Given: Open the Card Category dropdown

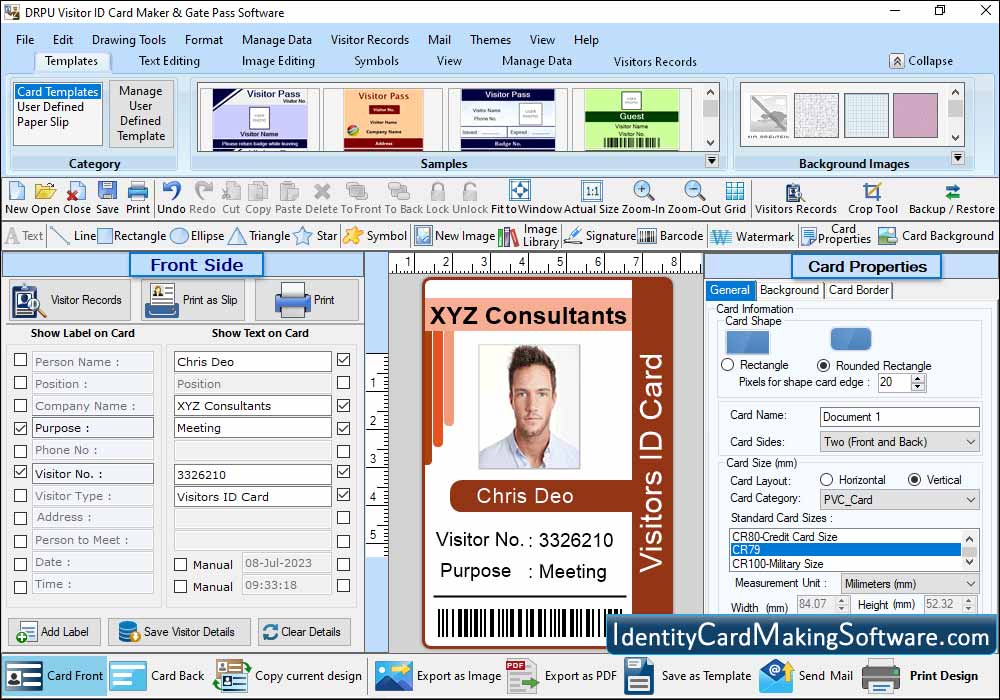Looking at the screenshot, I should [899, 499].
